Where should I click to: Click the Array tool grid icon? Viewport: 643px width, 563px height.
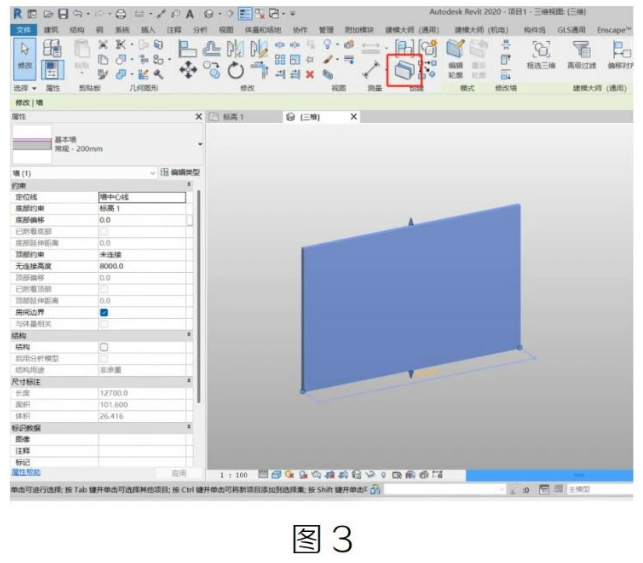[x=280, y=59]
